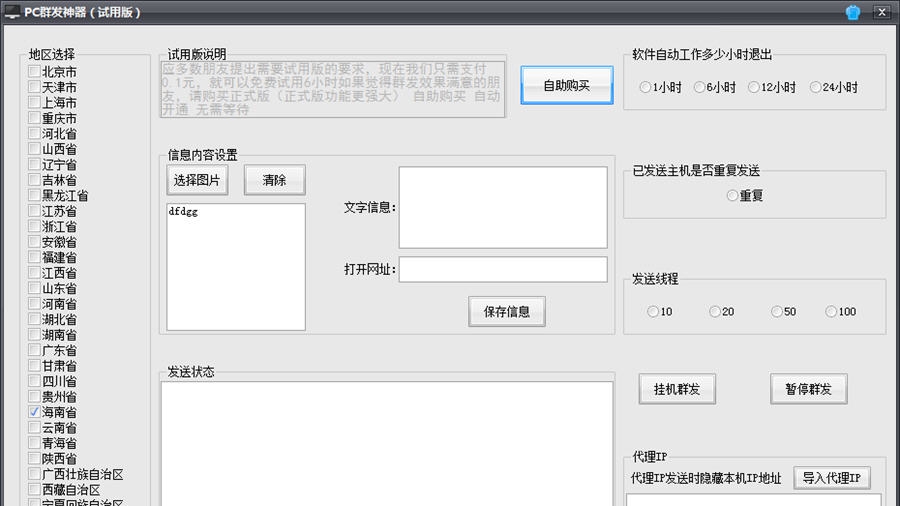Click the blue skin shirt icon in title bar

click(x=852, y=12)
